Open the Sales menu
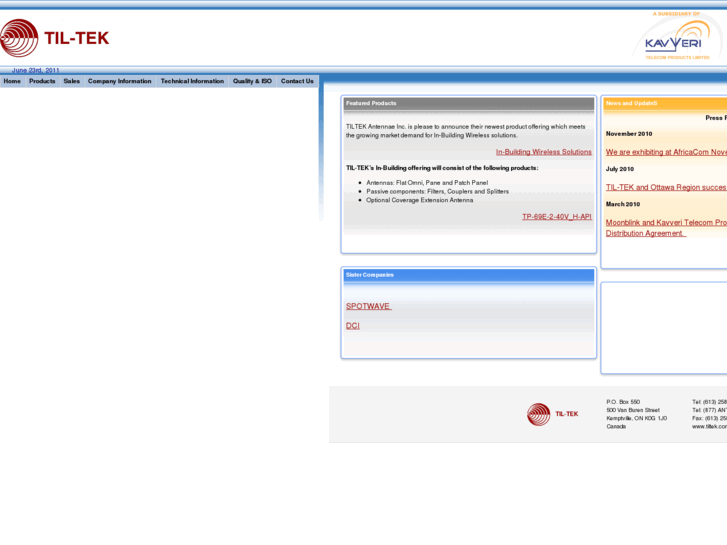This screenshot has height=545, width=727. pos(71,81)
